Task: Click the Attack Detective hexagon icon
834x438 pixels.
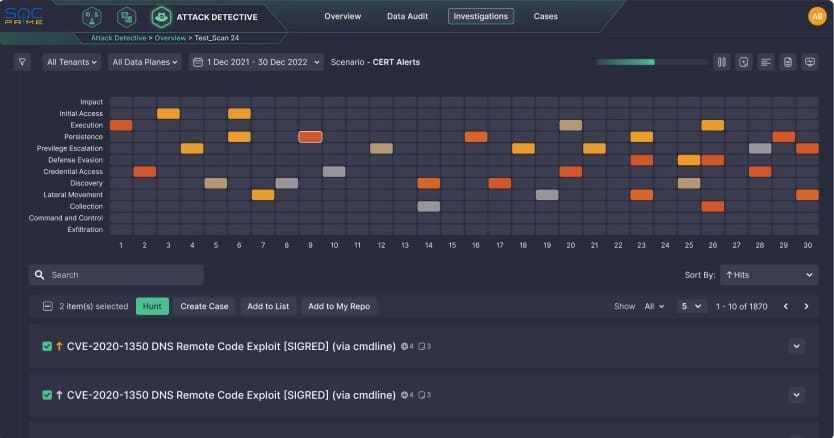Action: [161, 17]
